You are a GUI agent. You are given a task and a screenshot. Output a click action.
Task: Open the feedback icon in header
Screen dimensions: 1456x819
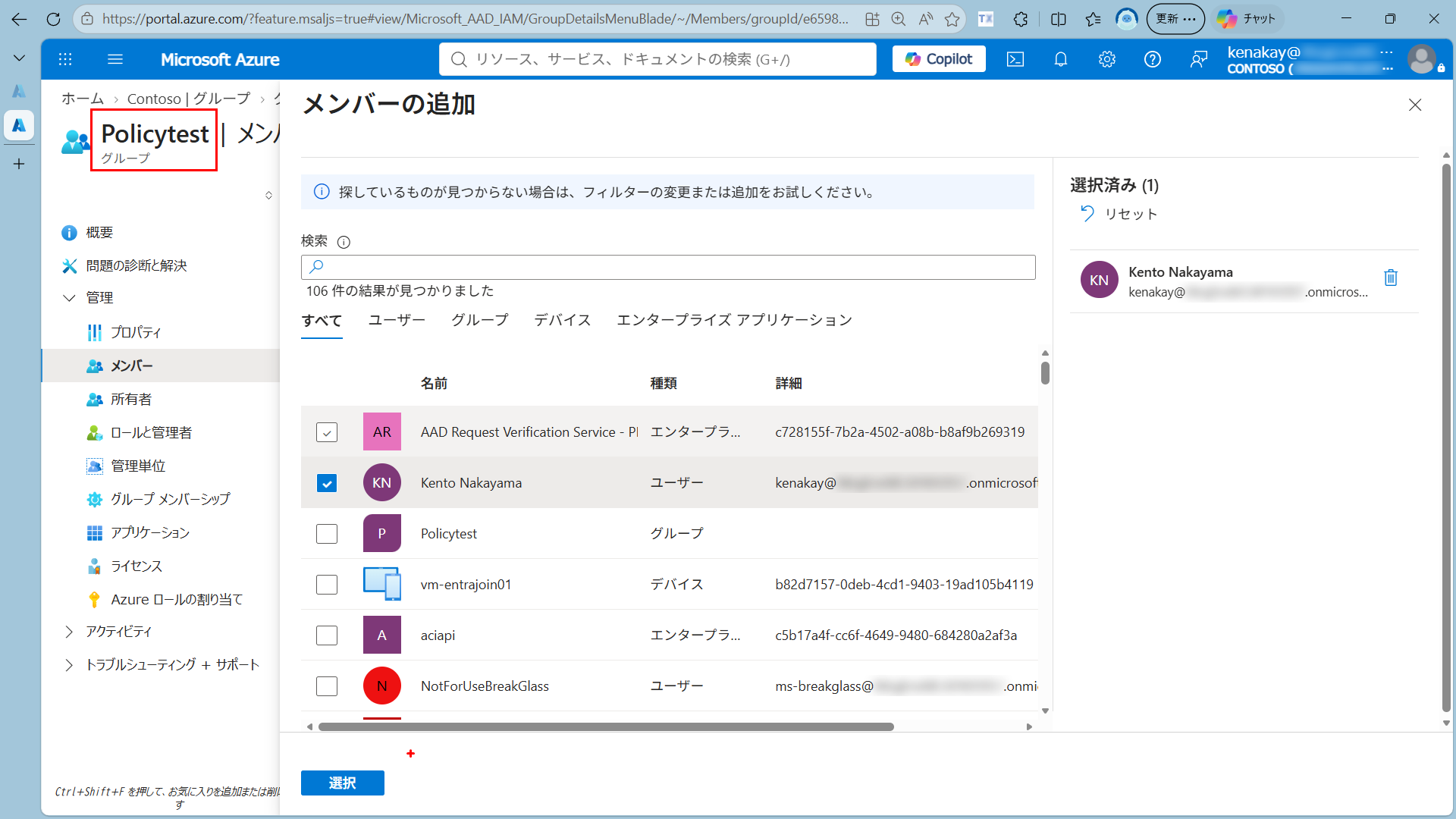click(x=1199, y=59)
